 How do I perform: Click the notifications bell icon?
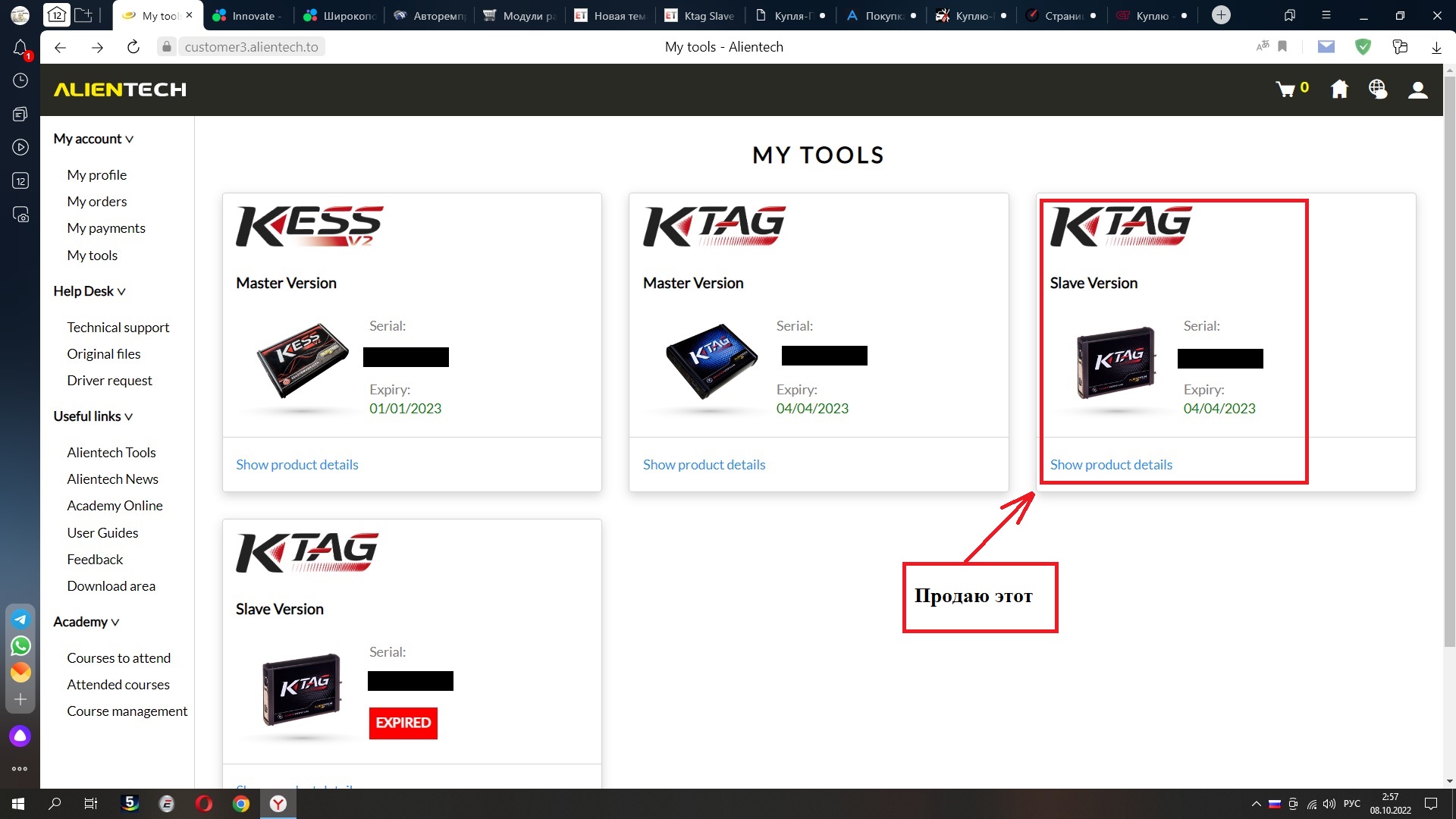pyautogui.click(x=20, y=48)
